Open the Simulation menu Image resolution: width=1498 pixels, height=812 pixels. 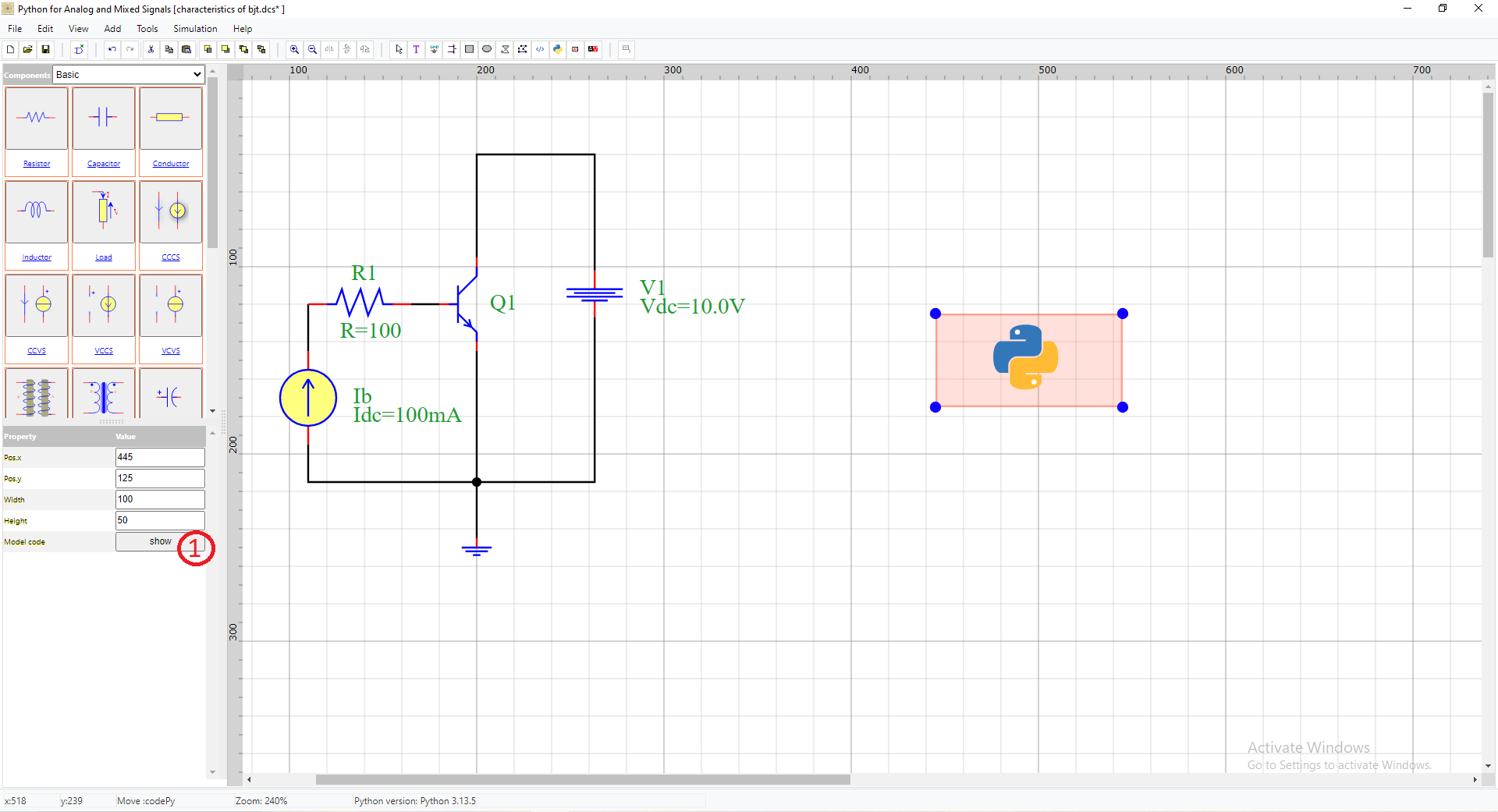point(195,29)
